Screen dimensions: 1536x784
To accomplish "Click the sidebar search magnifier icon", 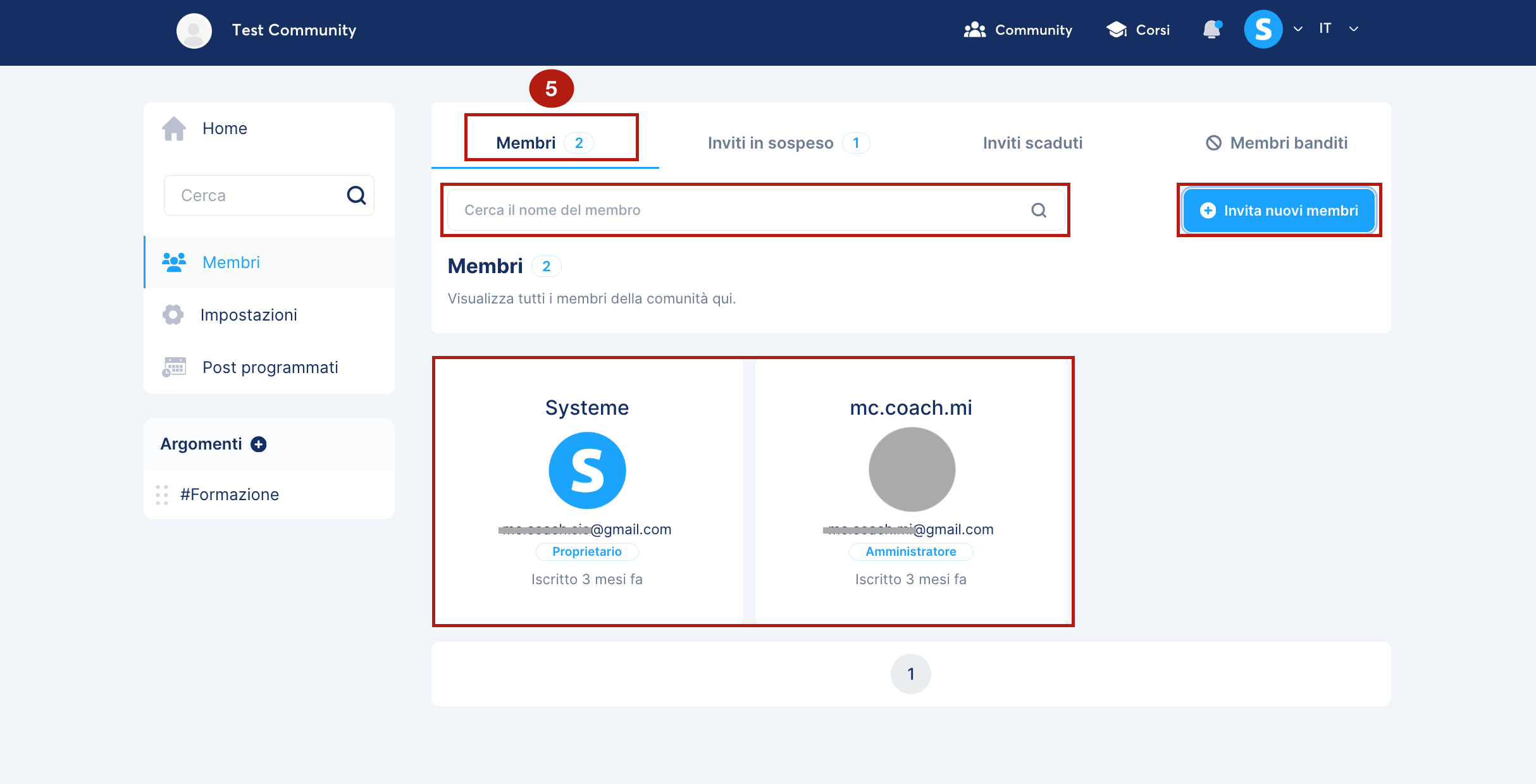I will tap(356, 195).
